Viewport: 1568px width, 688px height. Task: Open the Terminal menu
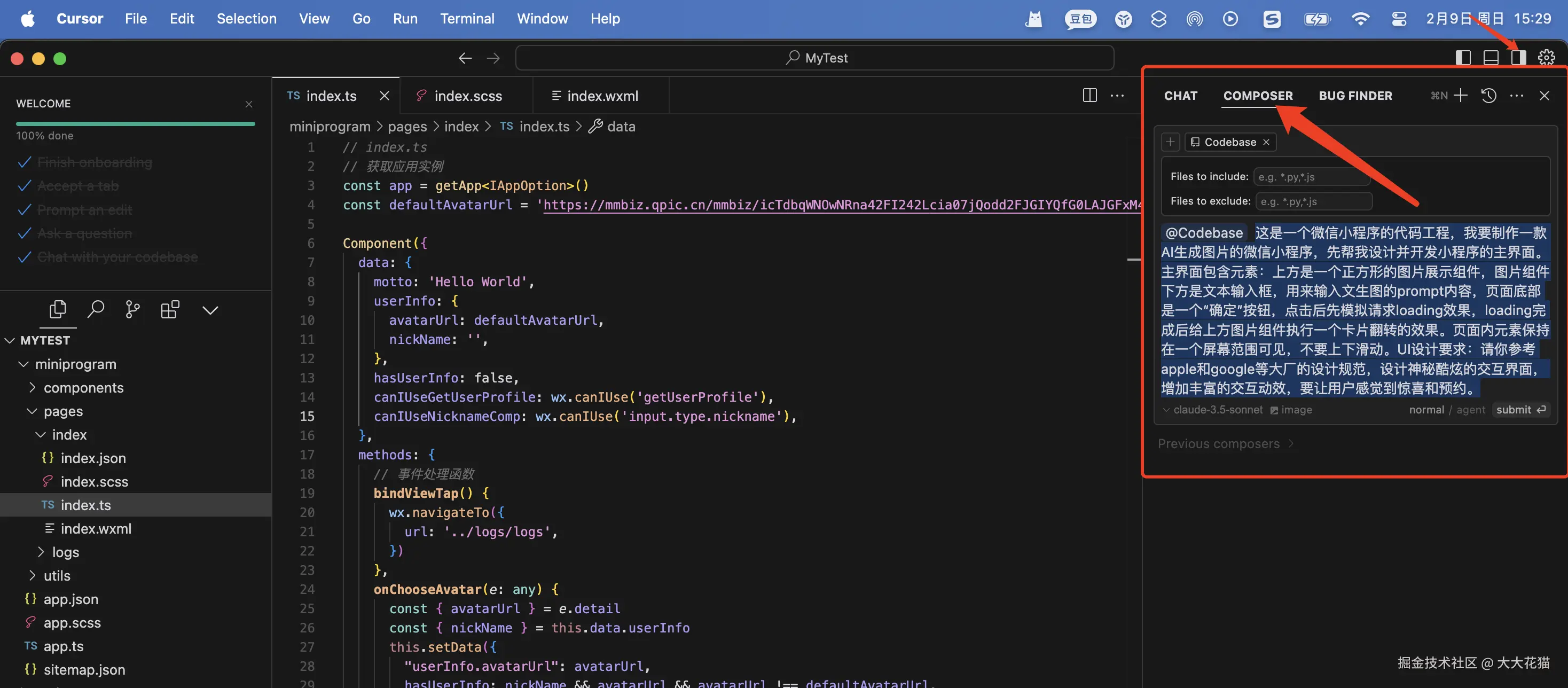tap(467, 18)
